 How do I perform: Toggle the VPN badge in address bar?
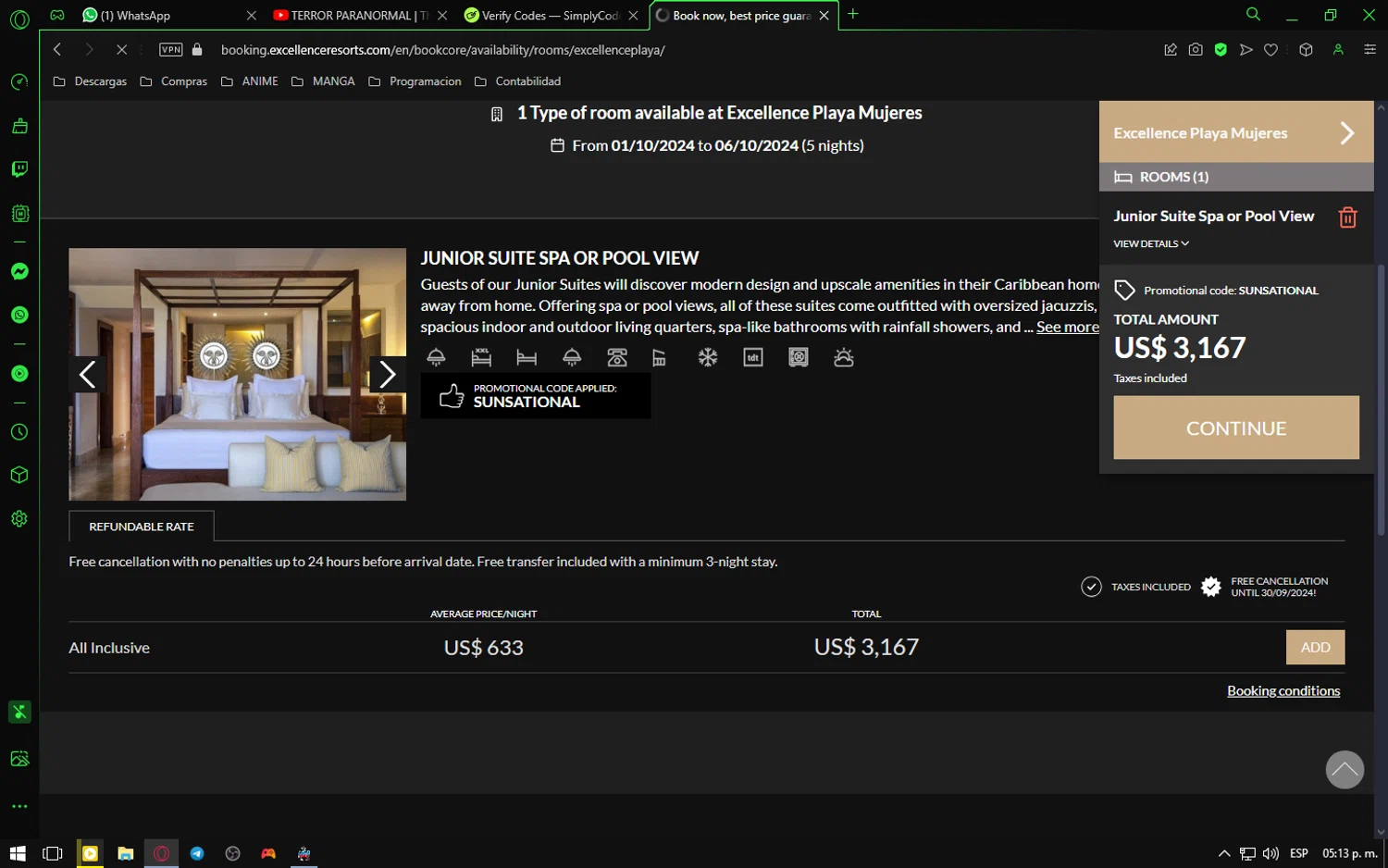pos(171,50)
